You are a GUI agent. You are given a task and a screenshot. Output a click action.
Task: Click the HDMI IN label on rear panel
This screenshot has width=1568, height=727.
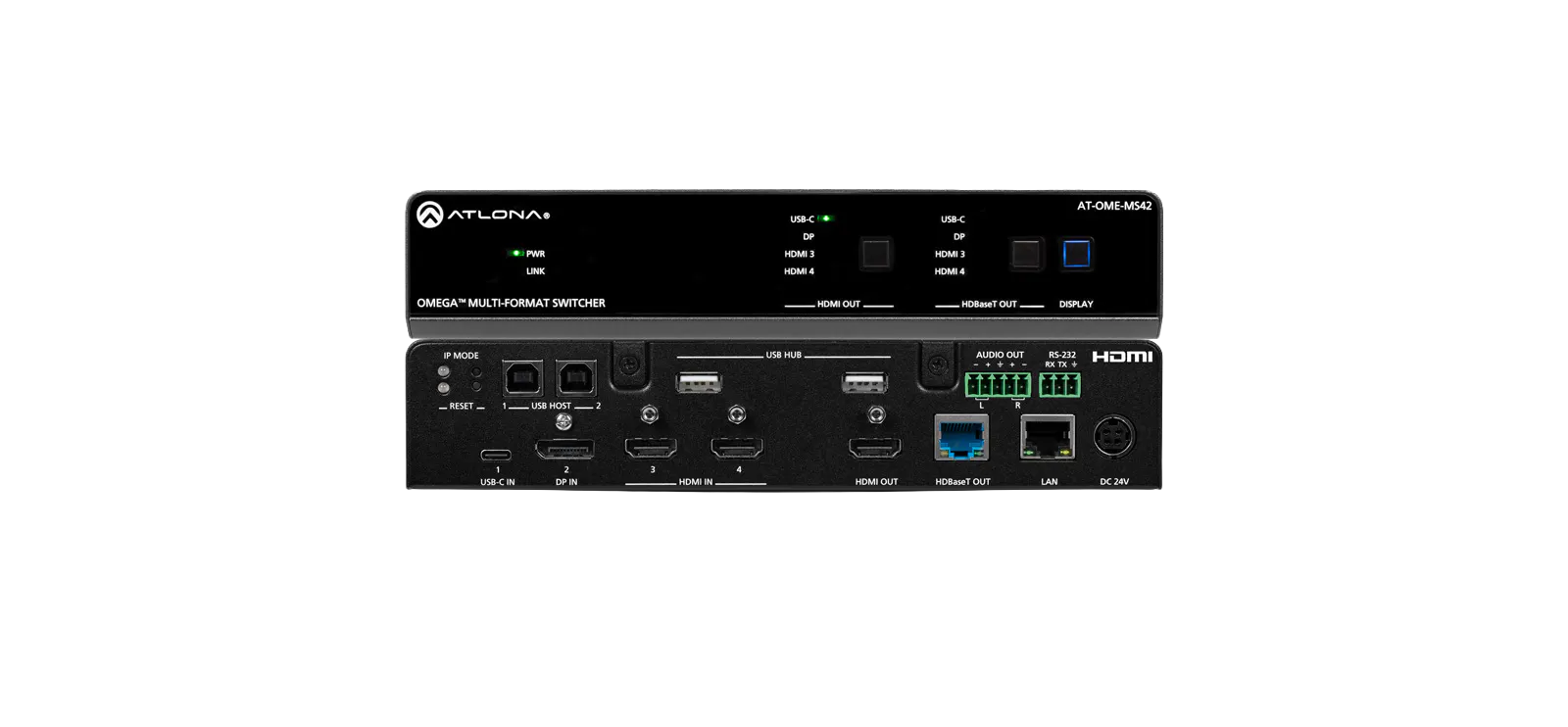(695, 482)
